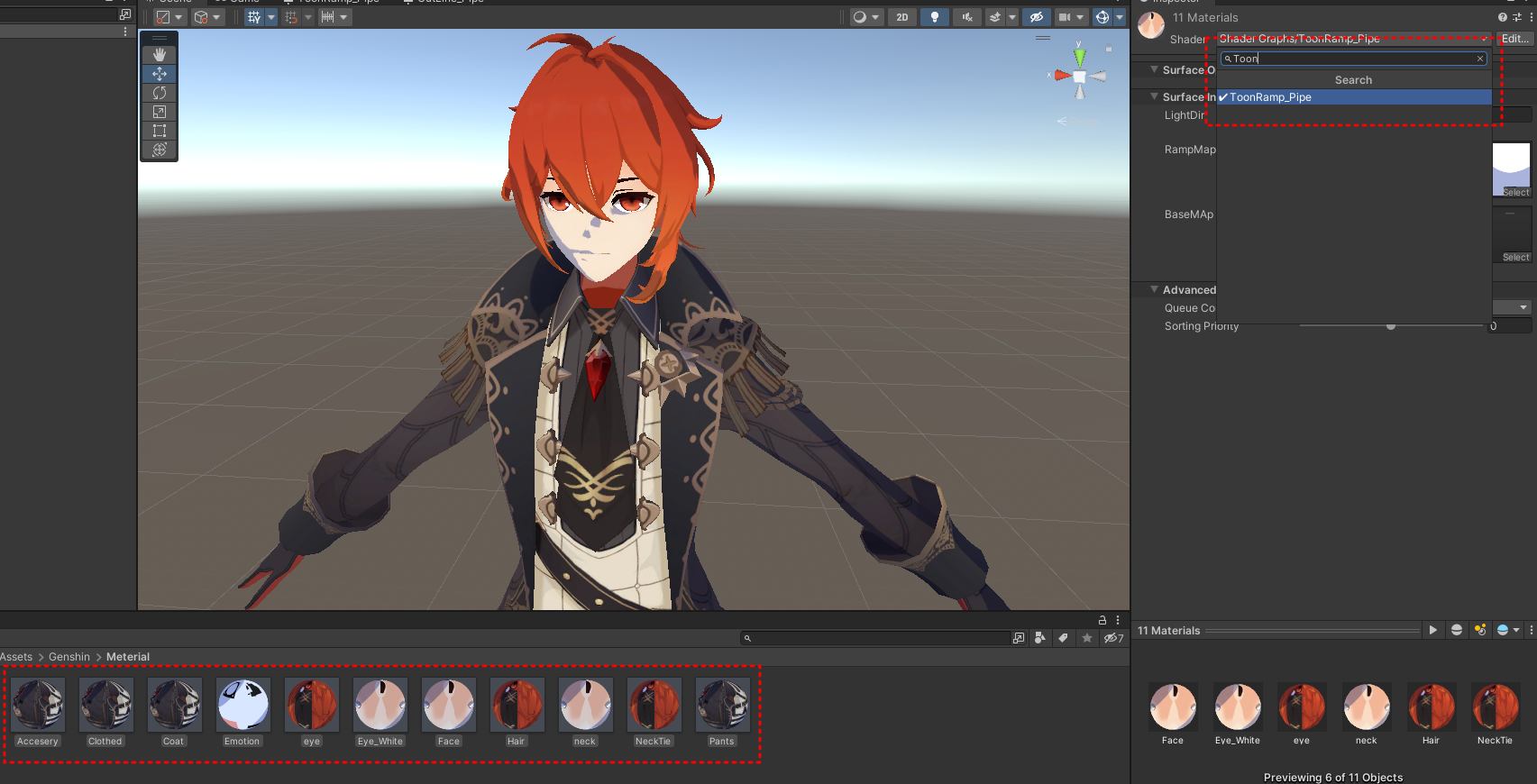Select the Coat material asset
Viewport: 1537px width, 784px height.
[174, 712]
